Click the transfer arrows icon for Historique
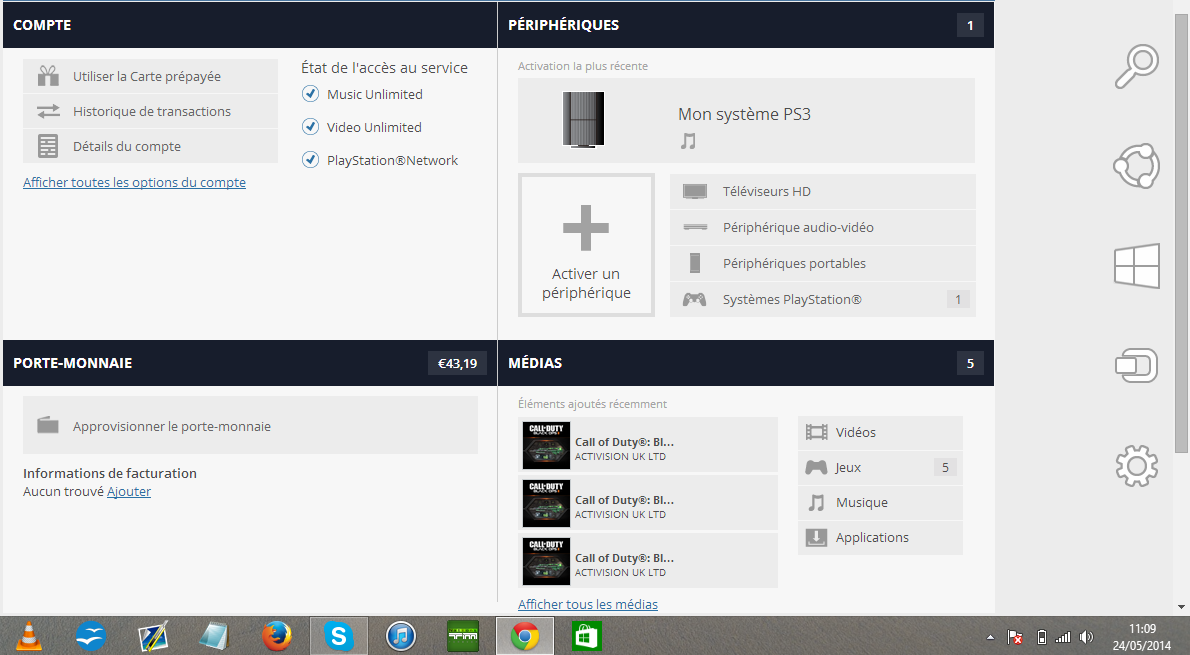This screenshot has width=1190, height=655. [x=49, y=111]
